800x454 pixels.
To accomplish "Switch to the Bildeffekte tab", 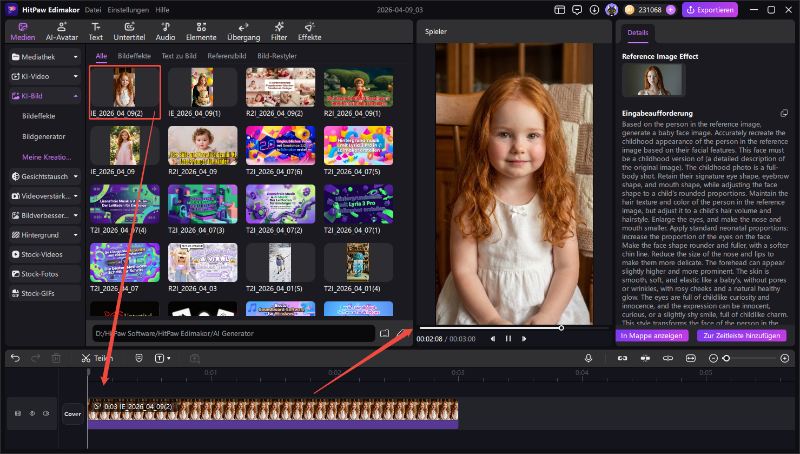I will pyautogui.click(x=134, y=56).
